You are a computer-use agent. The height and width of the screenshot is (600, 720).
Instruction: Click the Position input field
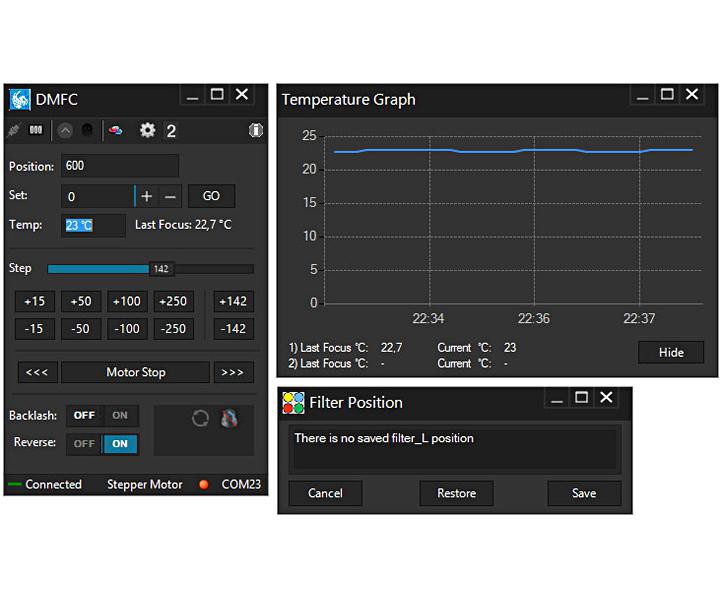coord(120,166)
